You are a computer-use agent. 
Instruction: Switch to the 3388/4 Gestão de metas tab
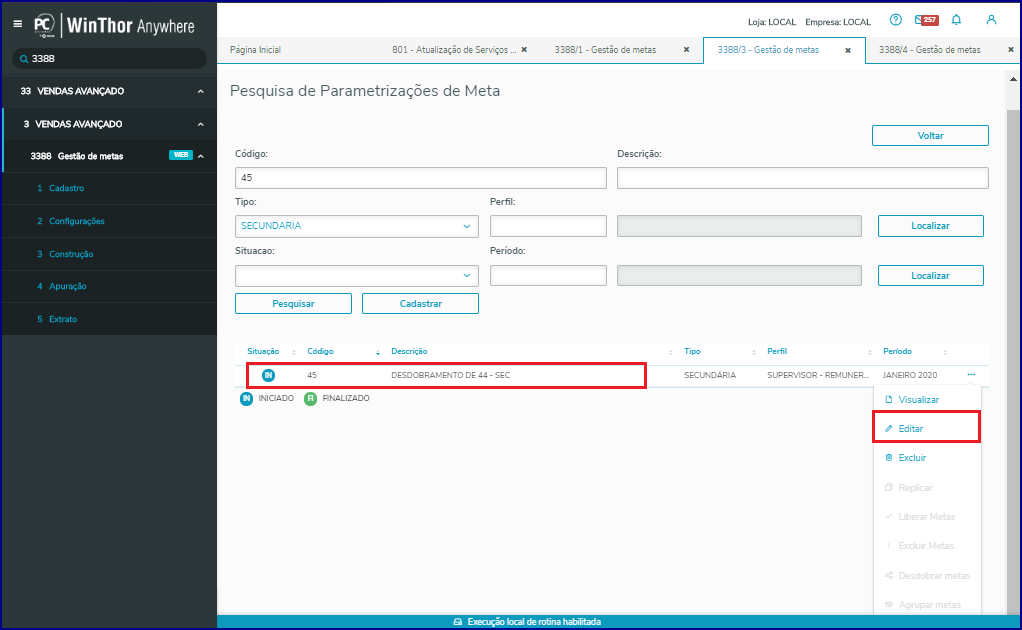click(929, 50)
